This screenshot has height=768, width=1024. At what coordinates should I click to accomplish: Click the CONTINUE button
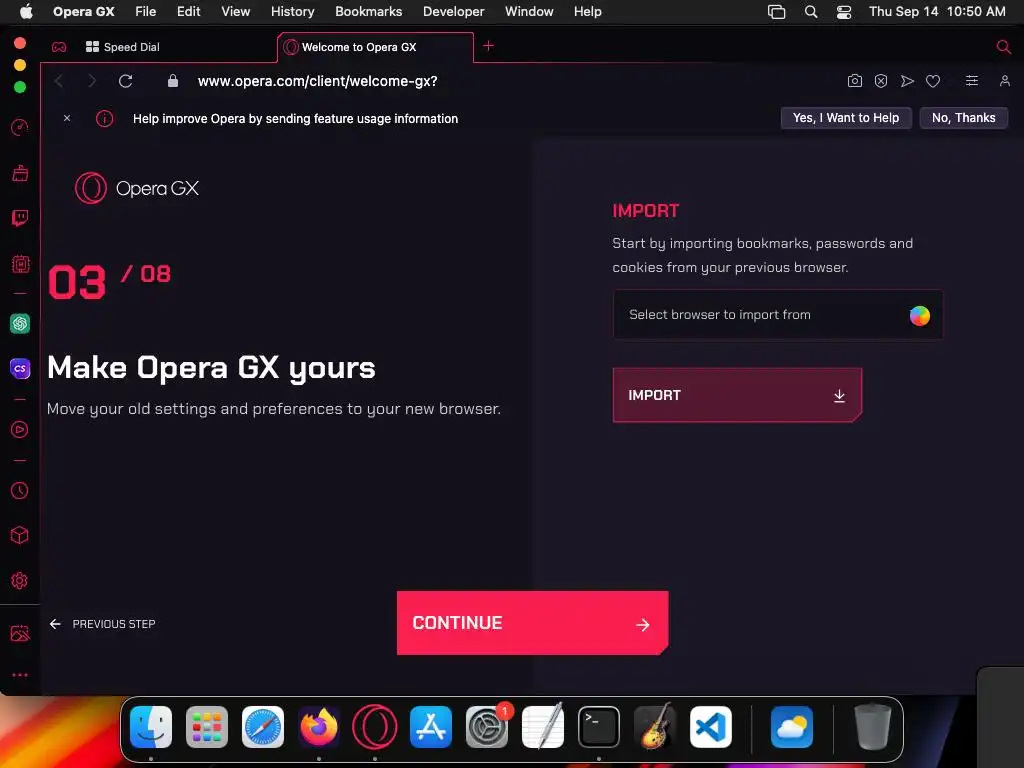532,623
